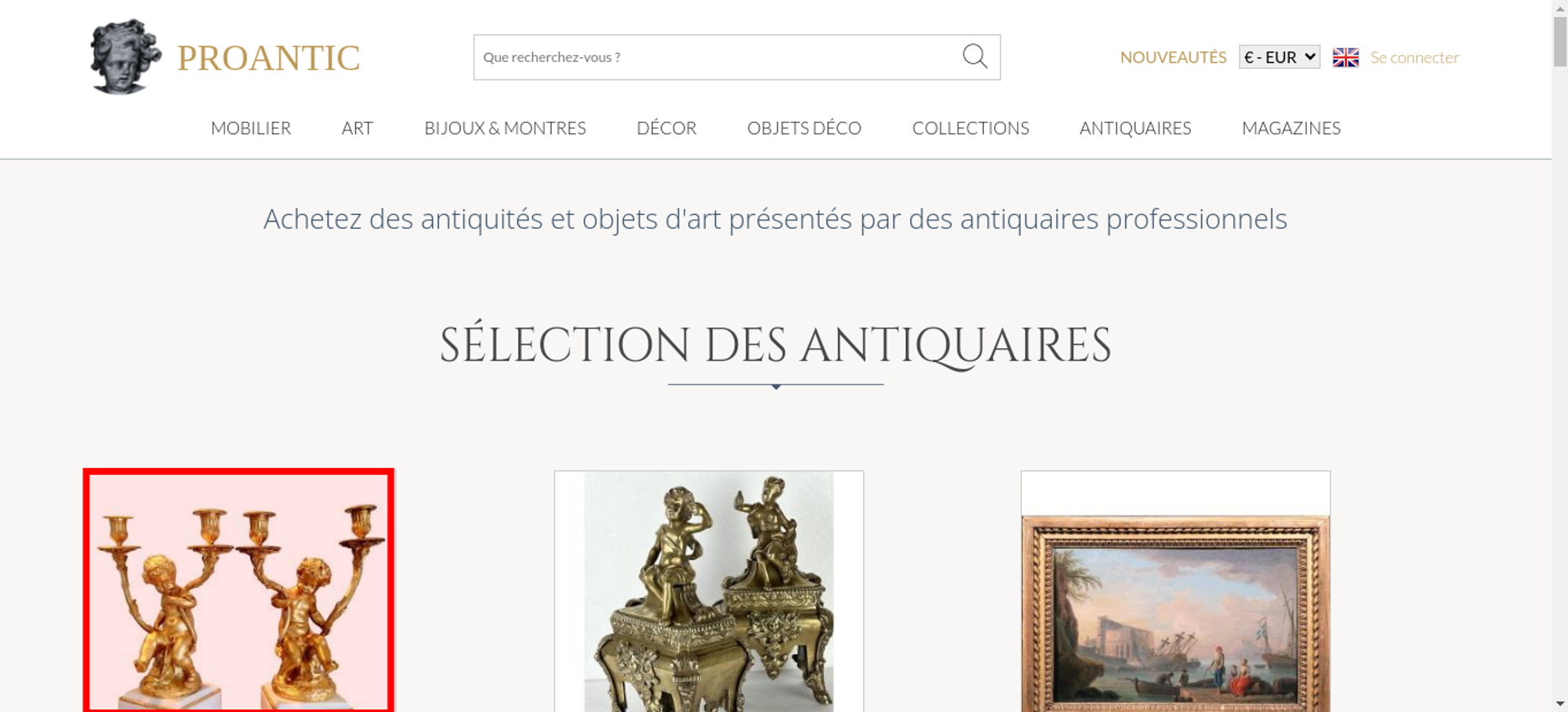Open the ART menu

[358, 128]
